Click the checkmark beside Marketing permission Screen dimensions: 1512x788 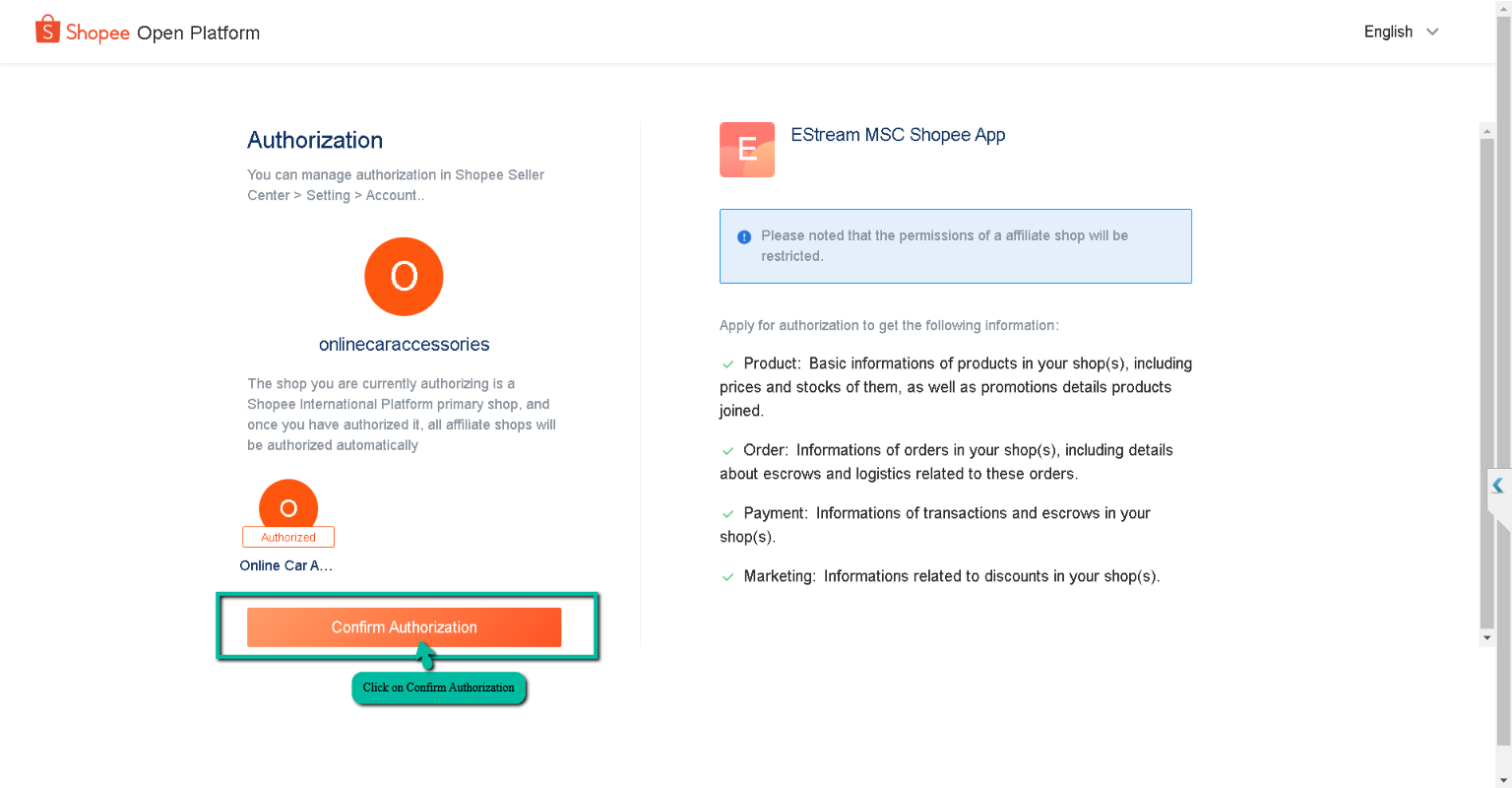(728, 577)
